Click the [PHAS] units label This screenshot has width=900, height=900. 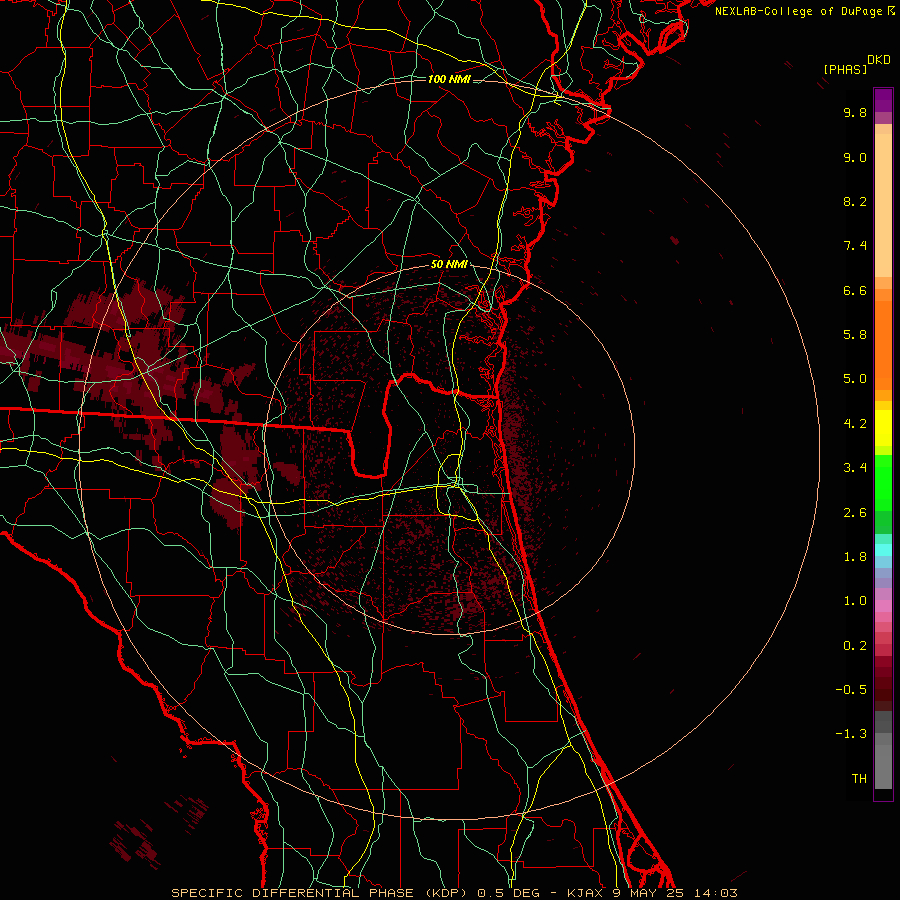pos(845,70)
